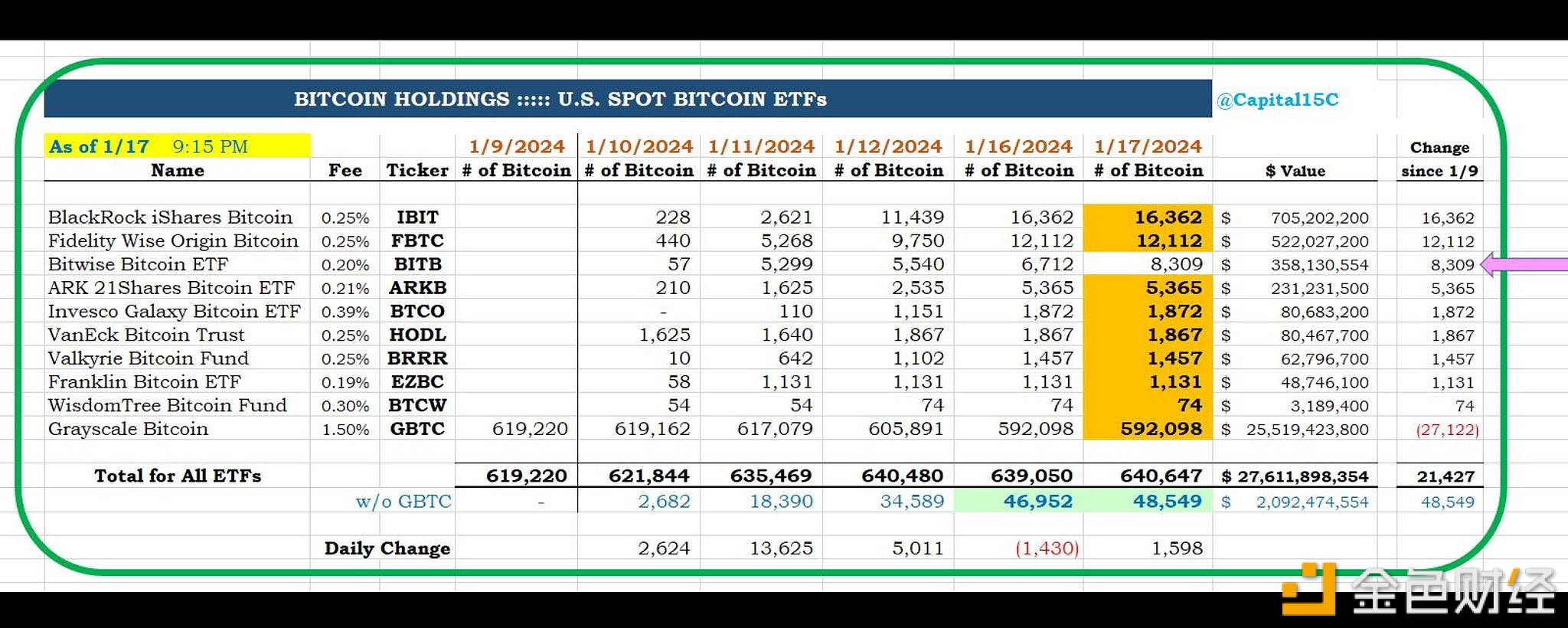This screenshot has width=1568, height=628.
Task: Select the 1/16/2024 date header
Action: [1019, 146]
